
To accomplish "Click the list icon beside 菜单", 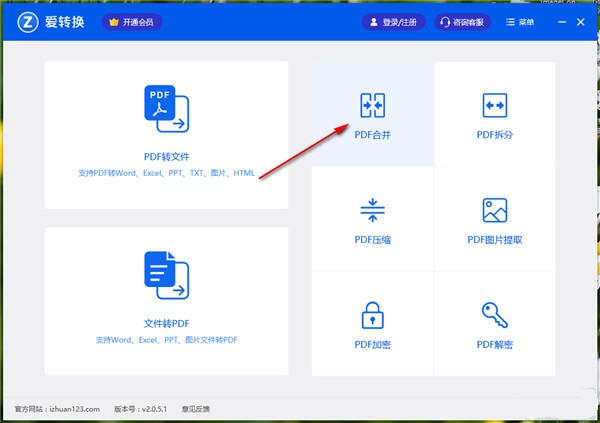I will click(x=510, y=22).
